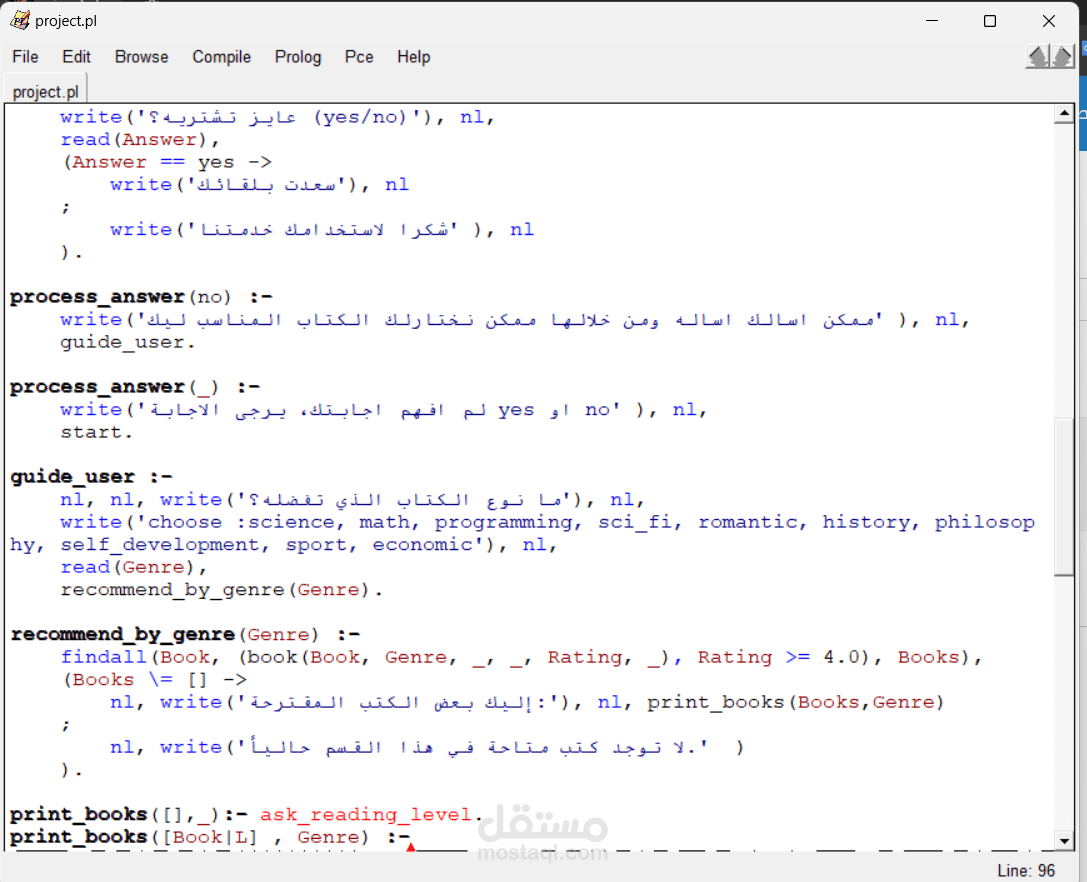1087x882 pixels.
Task: Click the red 'ask_reading_level' text
Action: (365, 815)
